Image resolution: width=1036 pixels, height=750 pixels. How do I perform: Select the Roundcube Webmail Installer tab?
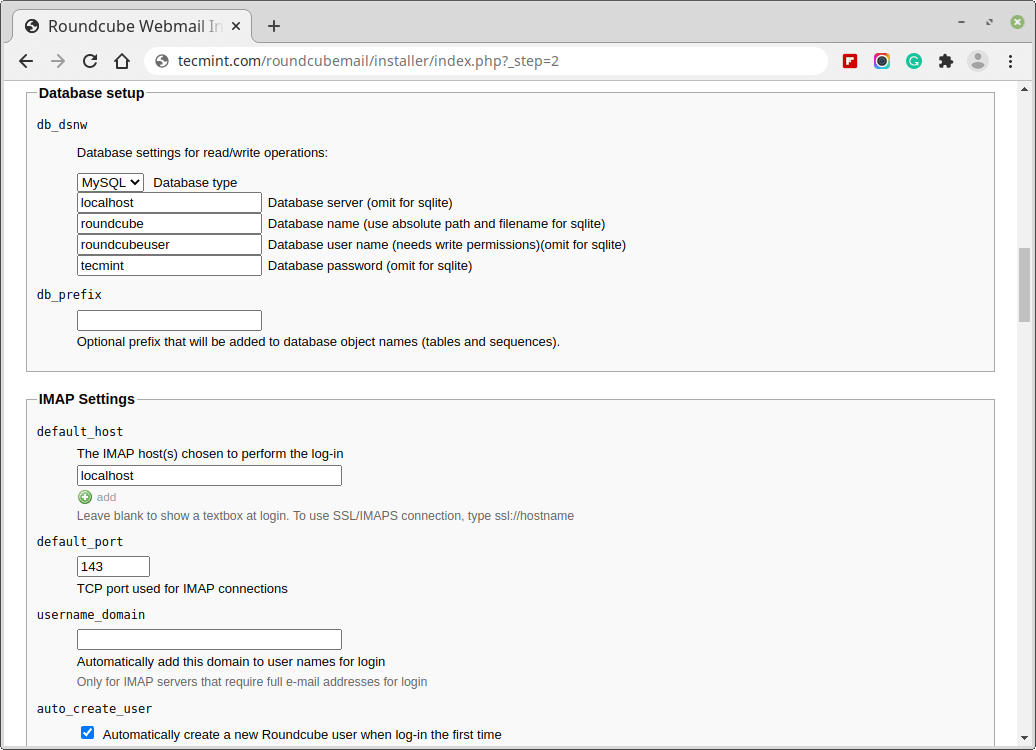pyautogui.click(x=132, y=26)
